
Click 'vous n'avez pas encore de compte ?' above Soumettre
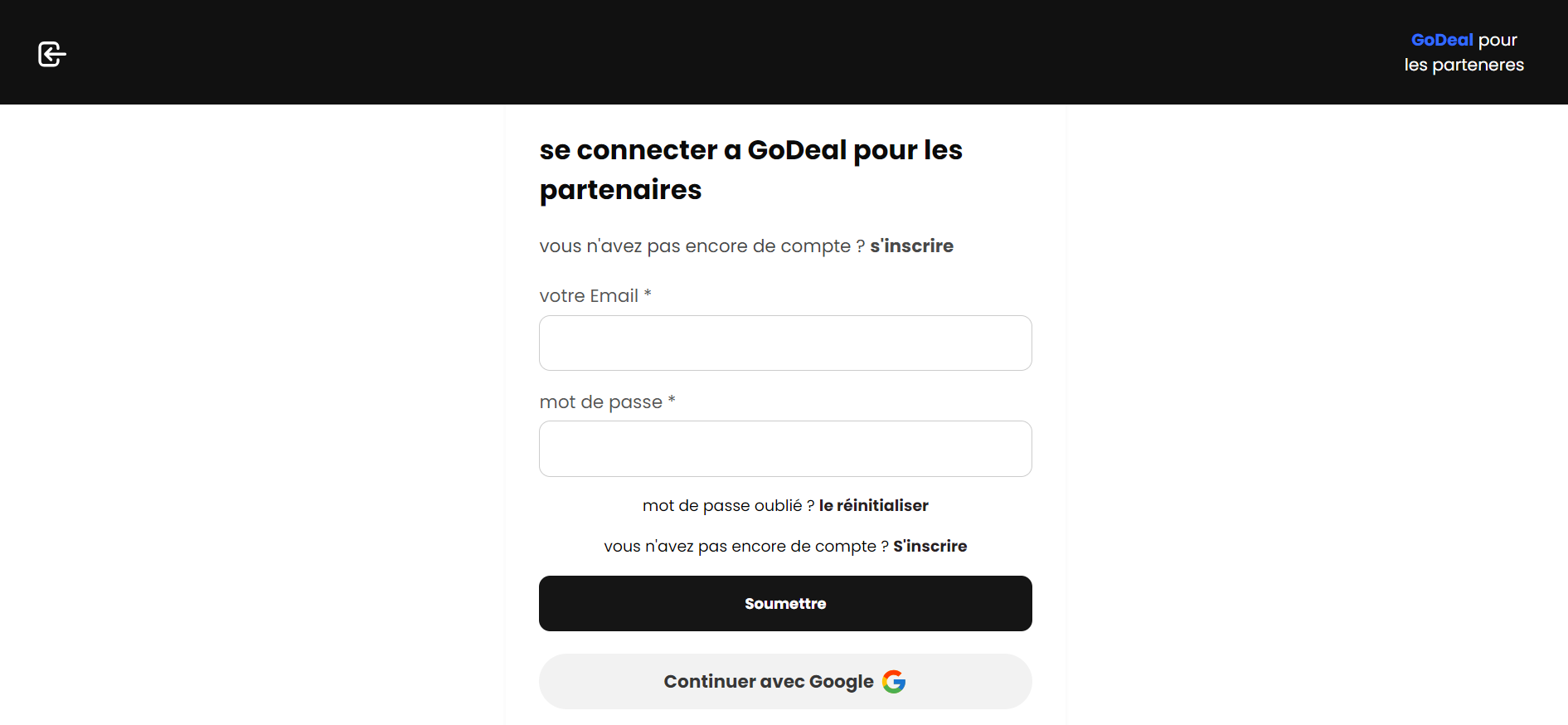746,546
